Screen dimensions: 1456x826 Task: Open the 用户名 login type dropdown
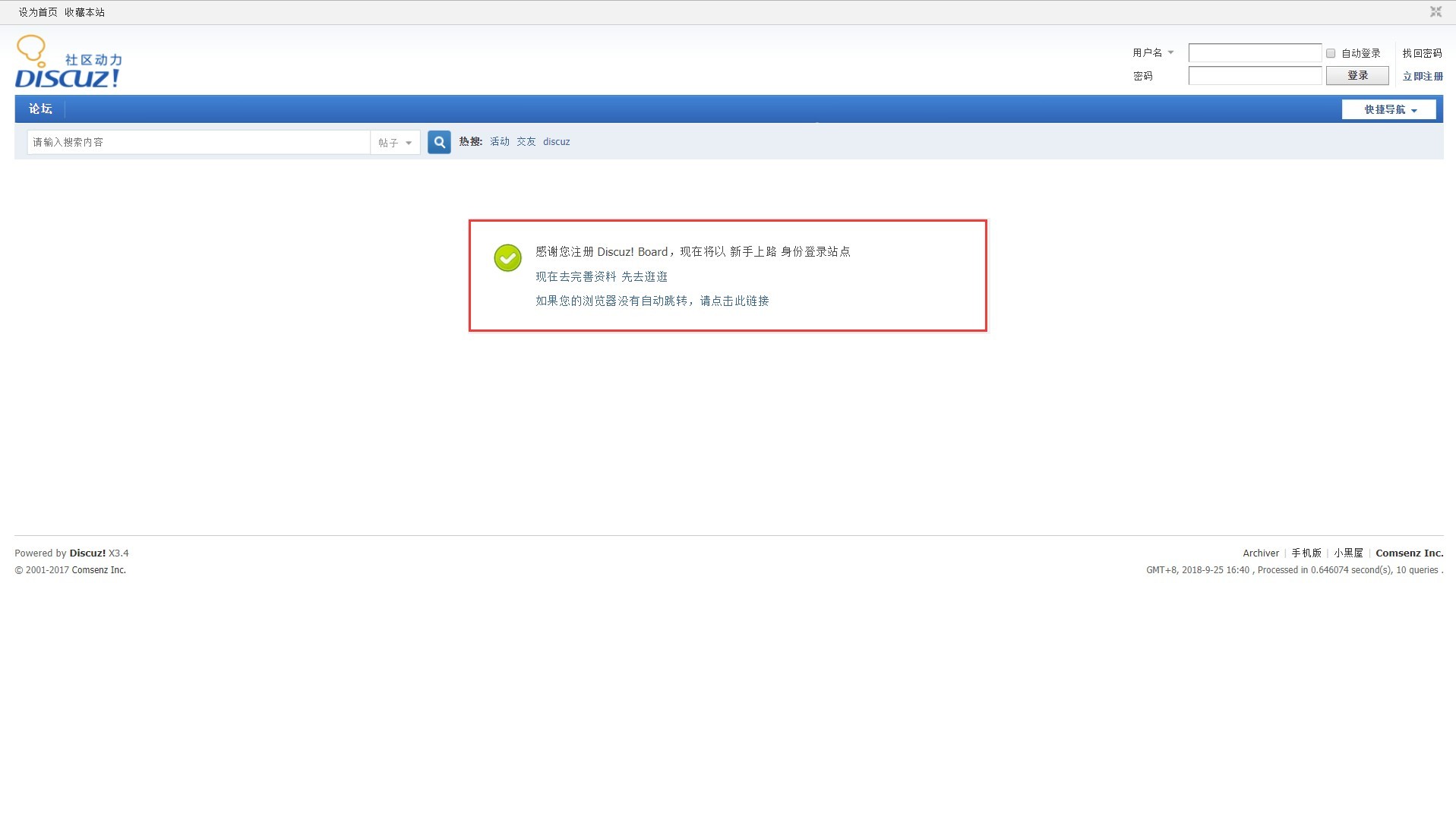[x=1153, y=52]
